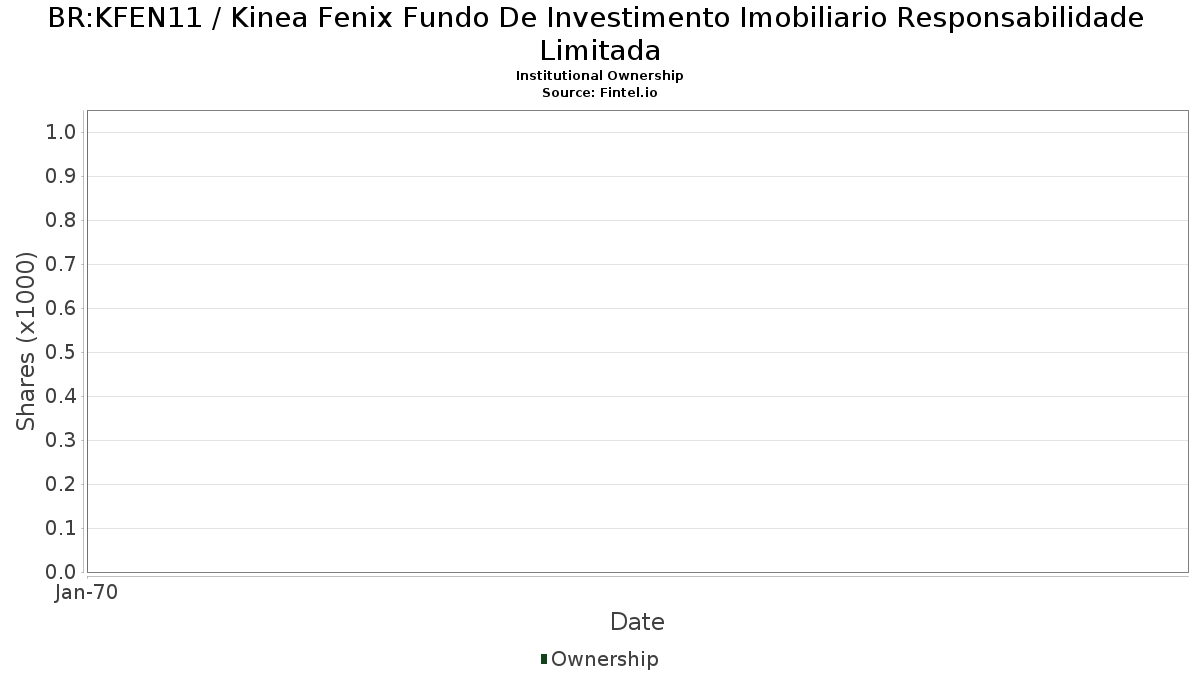Select the Ownership legend label
Image resolution: width=1200 pixels, height=675 pixels.
click(605, 659)
